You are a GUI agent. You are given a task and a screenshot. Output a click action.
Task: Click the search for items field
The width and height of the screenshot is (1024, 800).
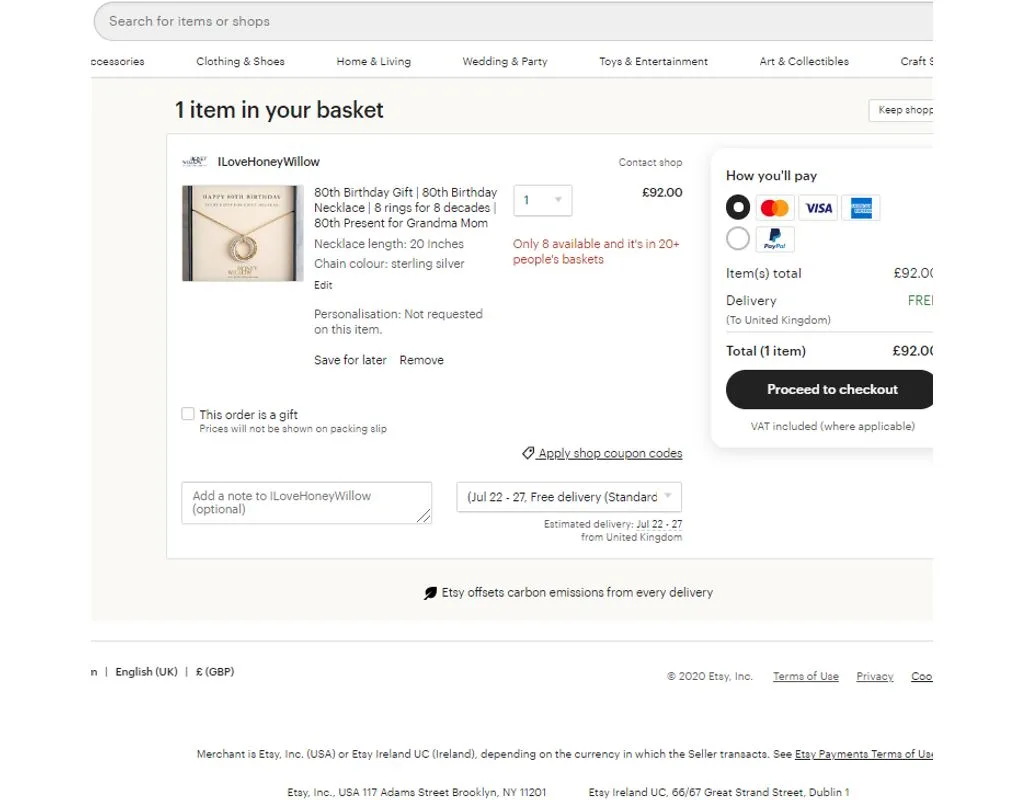coord(513,22)
